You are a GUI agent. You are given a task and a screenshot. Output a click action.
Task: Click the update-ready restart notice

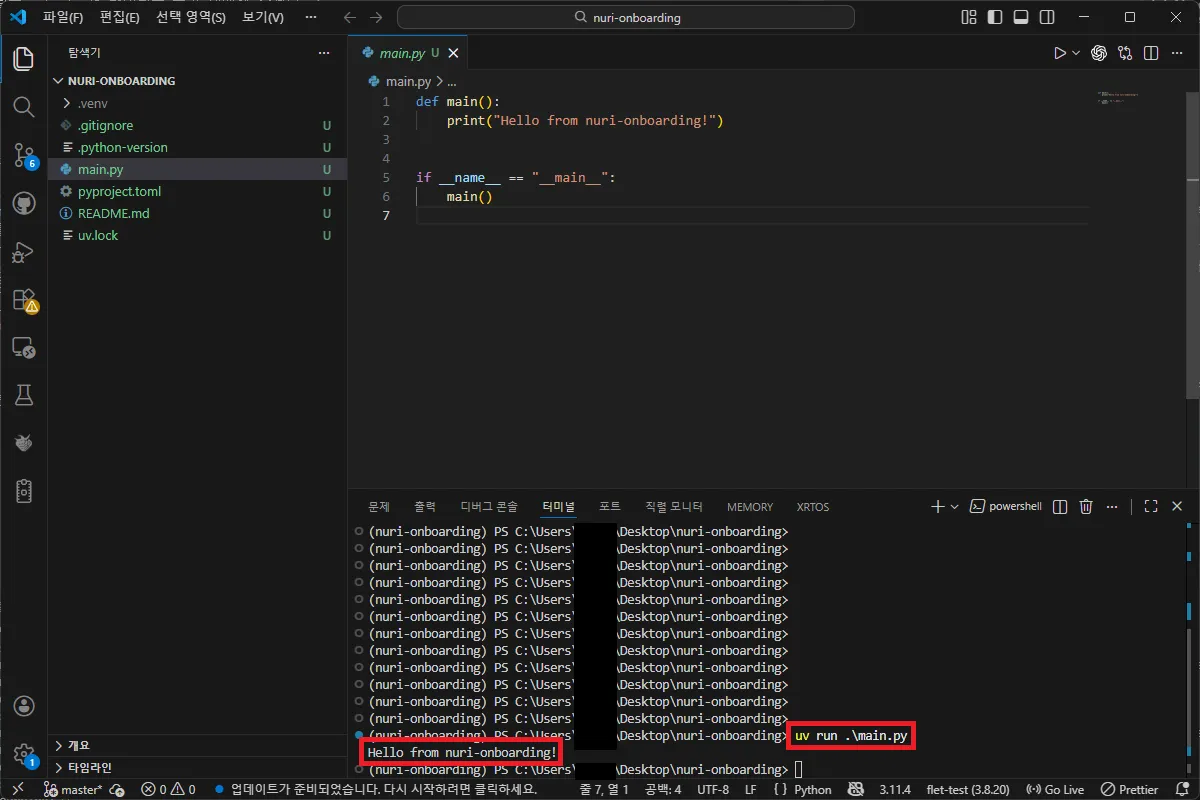tap(375, 790)
